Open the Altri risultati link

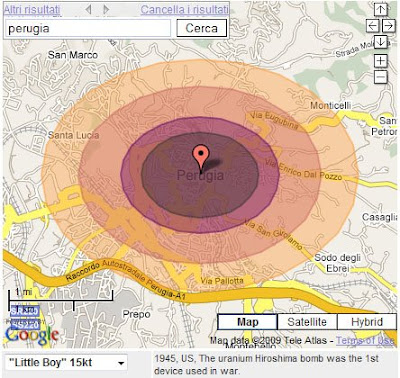tap(32, 10)
